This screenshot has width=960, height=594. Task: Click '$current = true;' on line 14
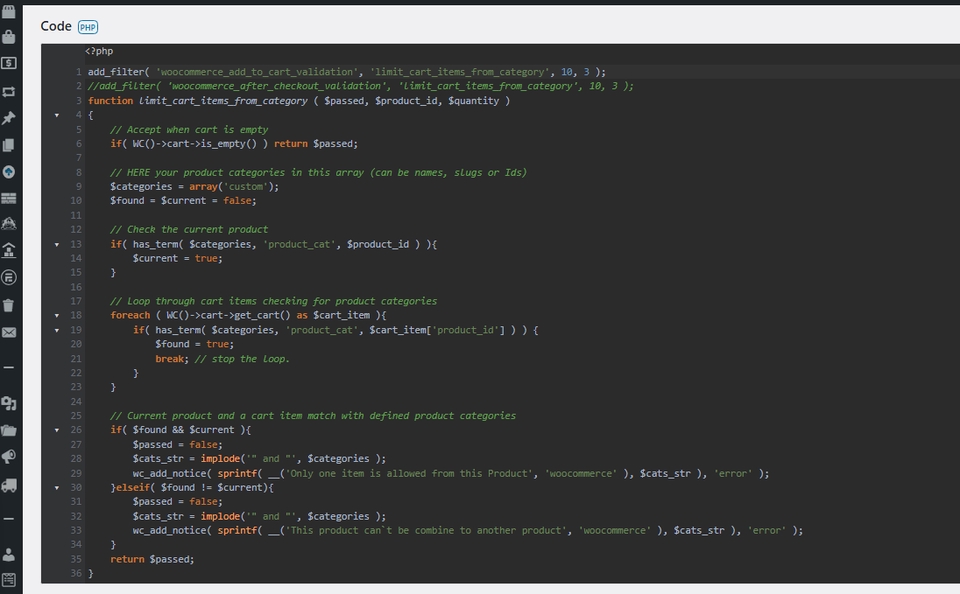[x=178, y=258]
